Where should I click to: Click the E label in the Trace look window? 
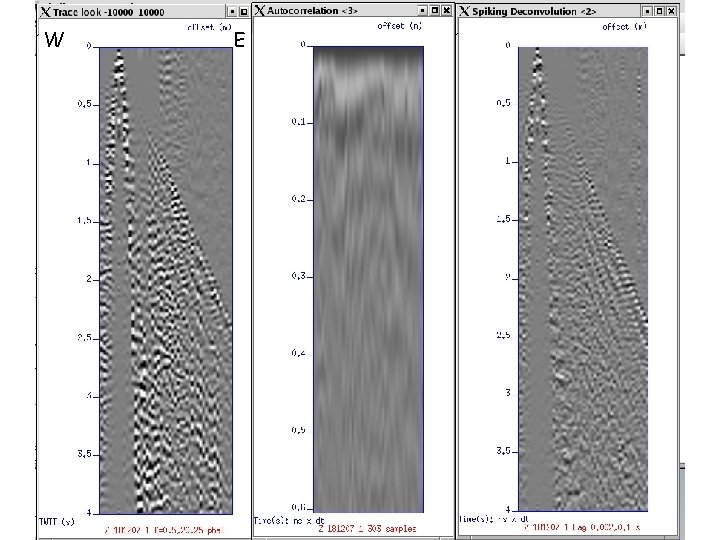[240, 40]
